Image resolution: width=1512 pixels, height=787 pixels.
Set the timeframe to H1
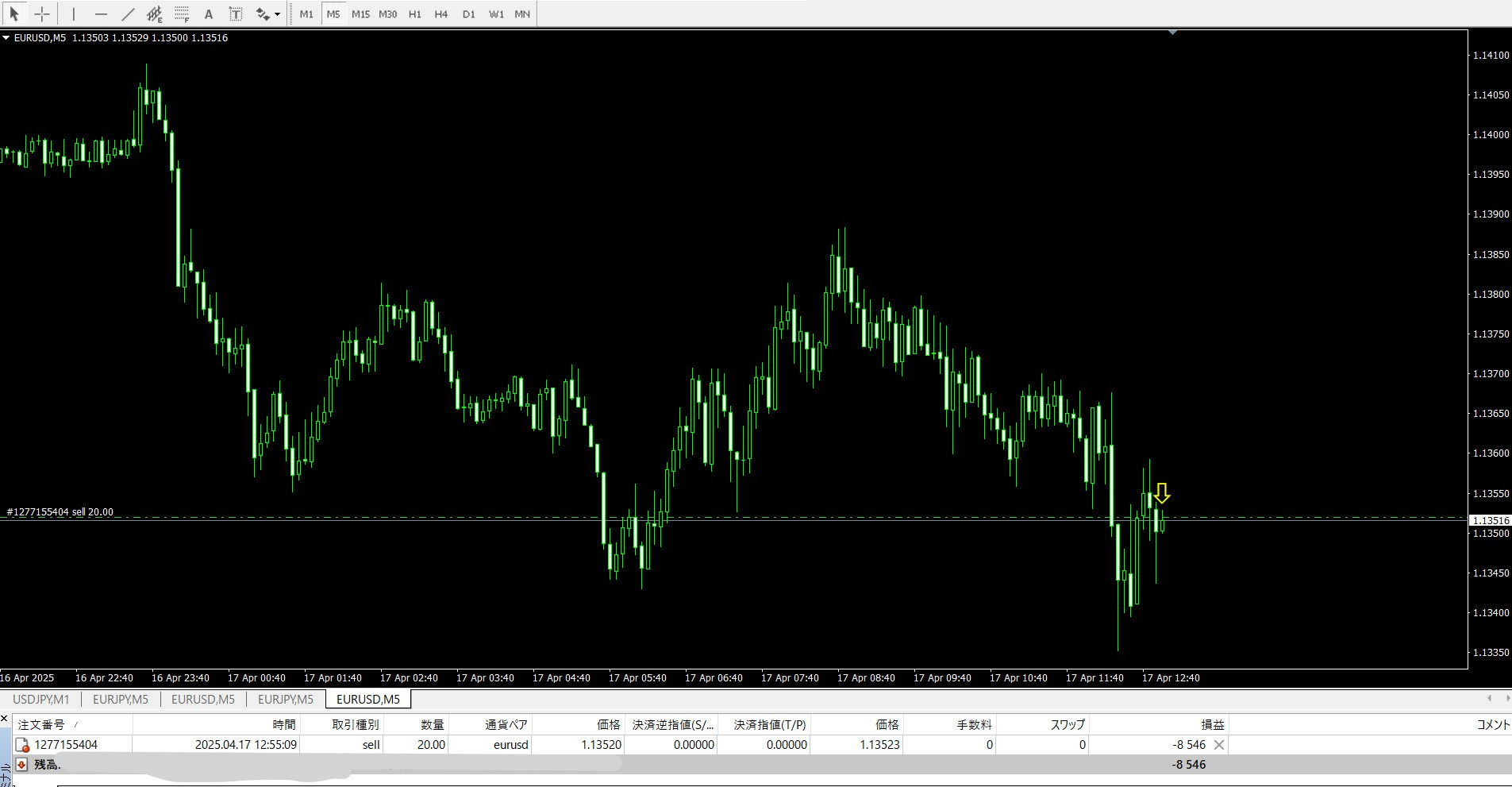click(414, 14)
